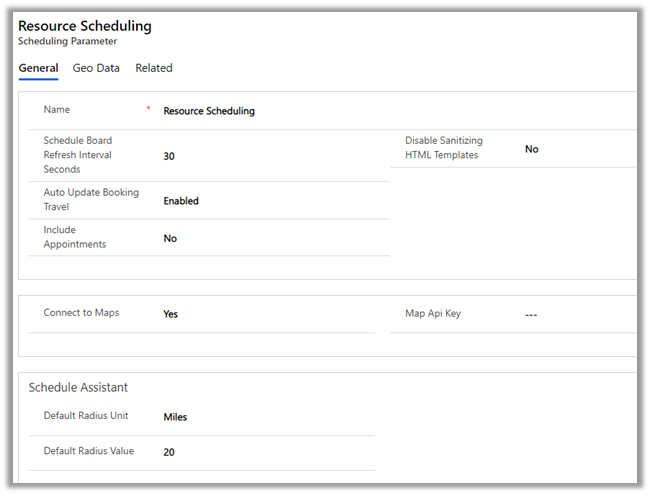This screenshot has width=650, height=495.
Task: Select the General tab
Action: (38, 68)
